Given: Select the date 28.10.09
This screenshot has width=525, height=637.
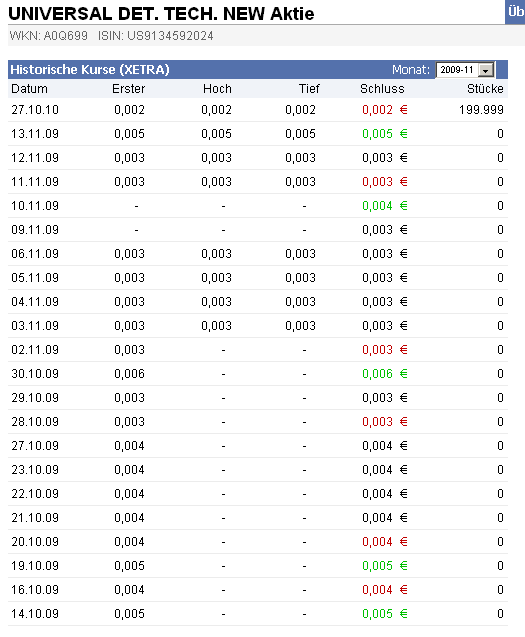Looking at the screenshot, I should [x=35, y=421].
